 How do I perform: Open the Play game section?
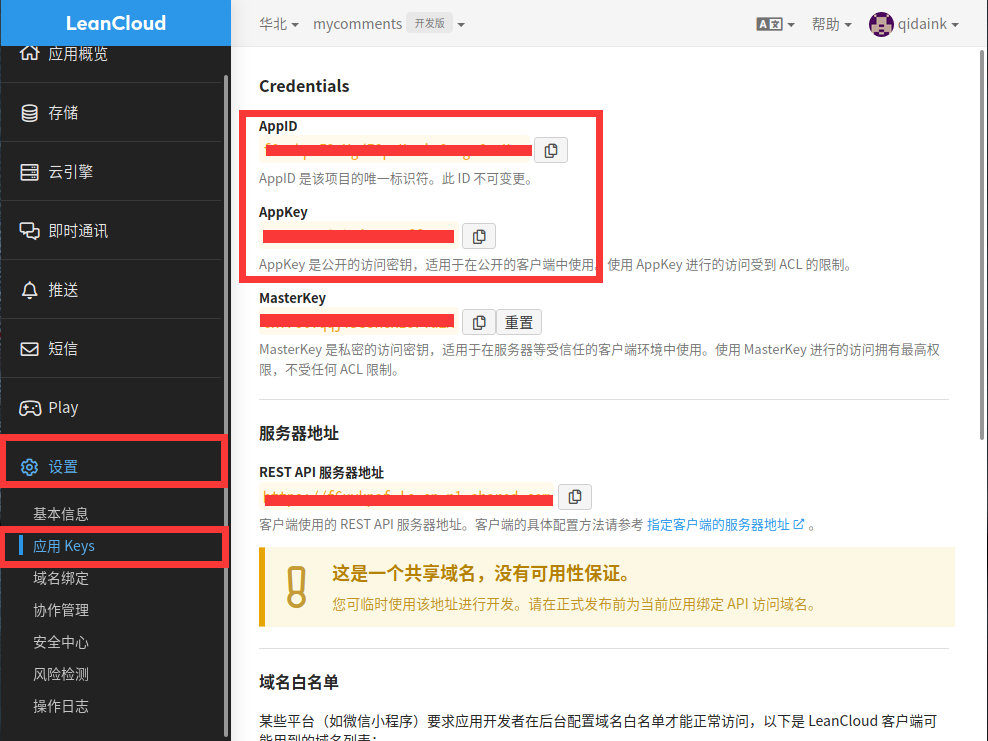pos(63,408)
